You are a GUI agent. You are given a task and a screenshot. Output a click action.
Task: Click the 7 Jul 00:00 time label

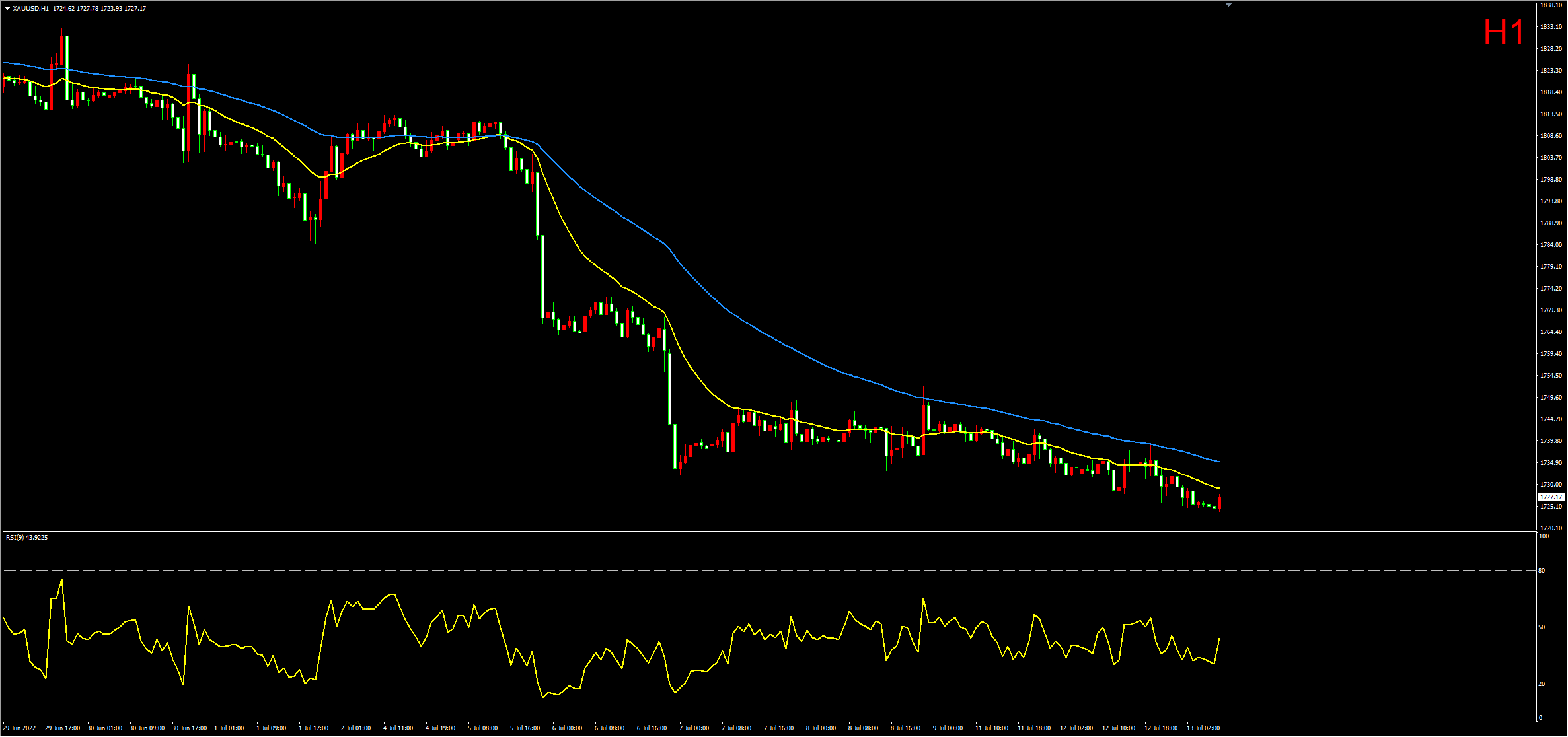click(x=694, y=728)
